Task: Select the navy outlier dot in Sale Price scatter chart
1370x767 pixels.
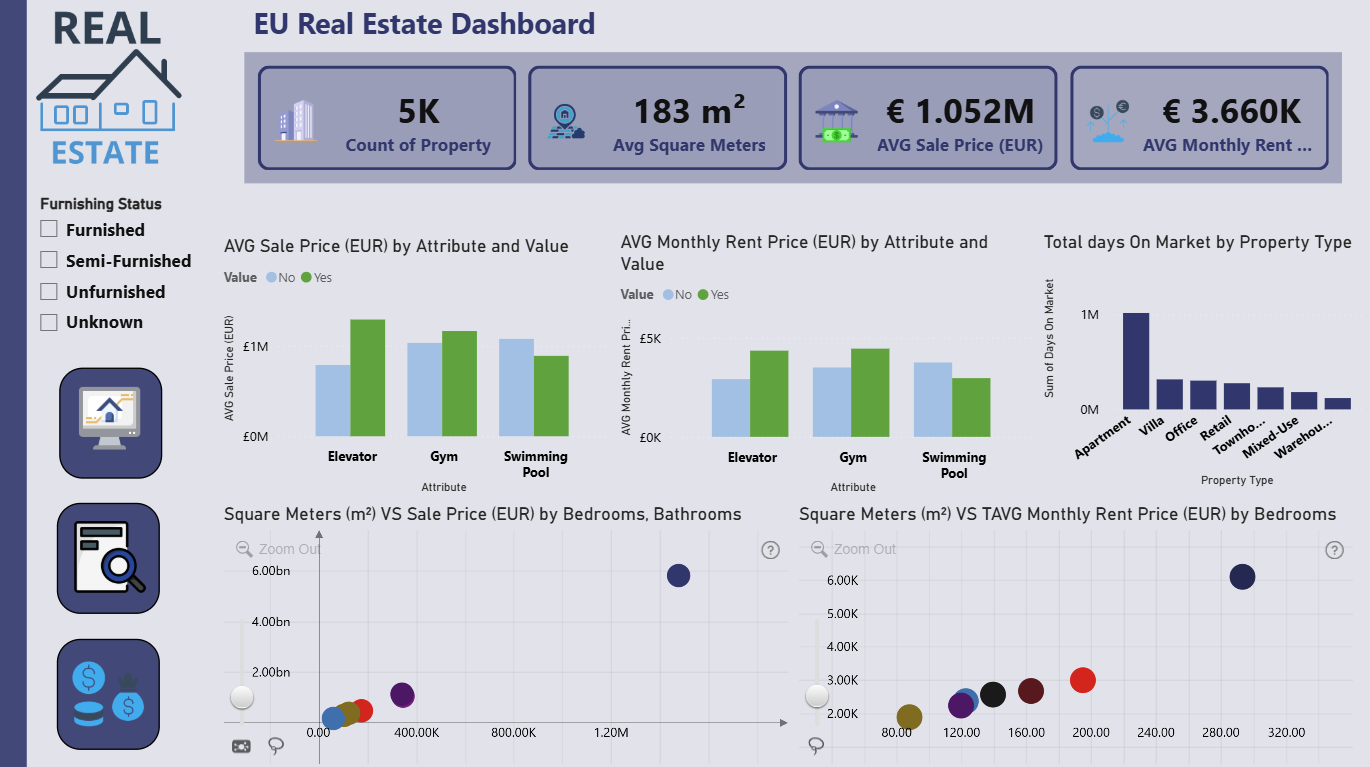Action: point(679,575)
